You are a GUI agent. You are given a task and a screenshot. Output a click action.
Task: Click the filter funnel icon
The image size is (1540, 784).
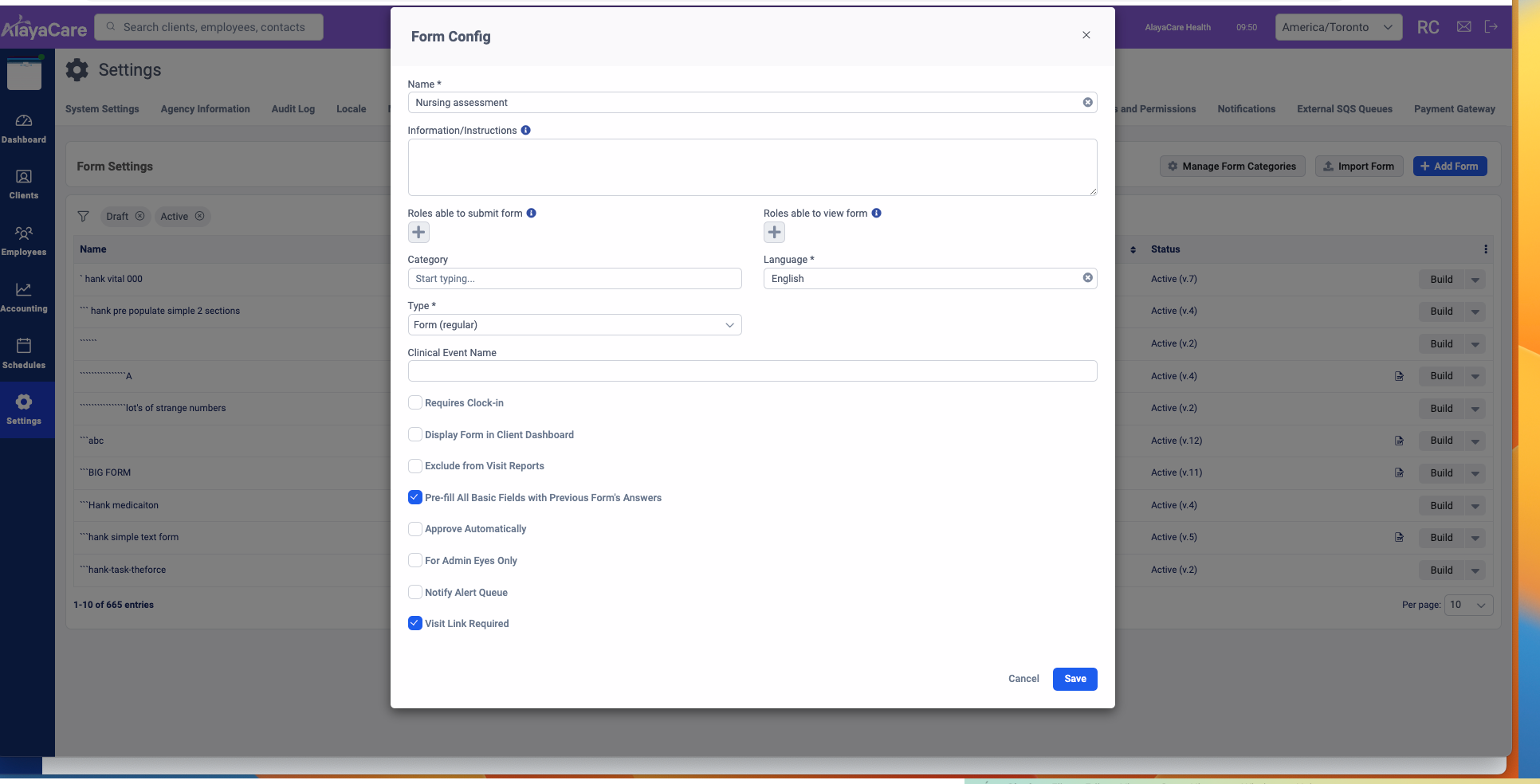click(x=83, y=216)
